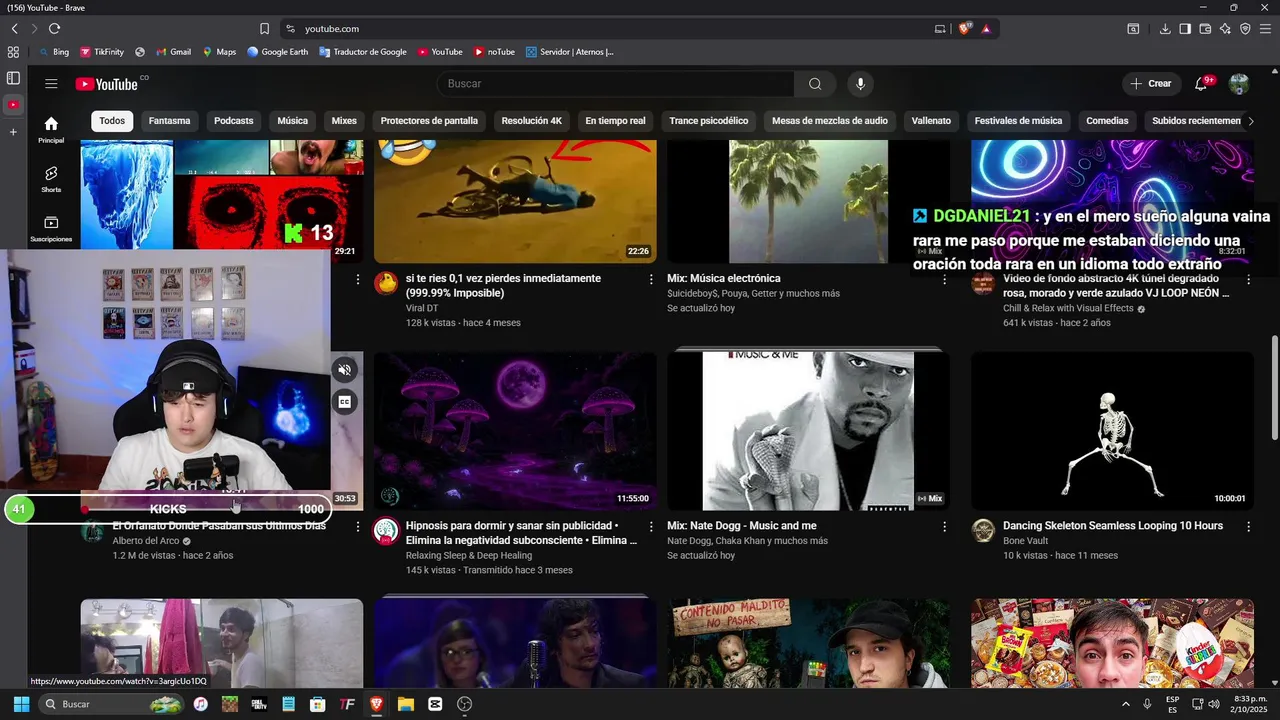Open Suscripciones from the sidebar
The height and width of the screenshot is (720, 1280).
[x=51, y=229]
